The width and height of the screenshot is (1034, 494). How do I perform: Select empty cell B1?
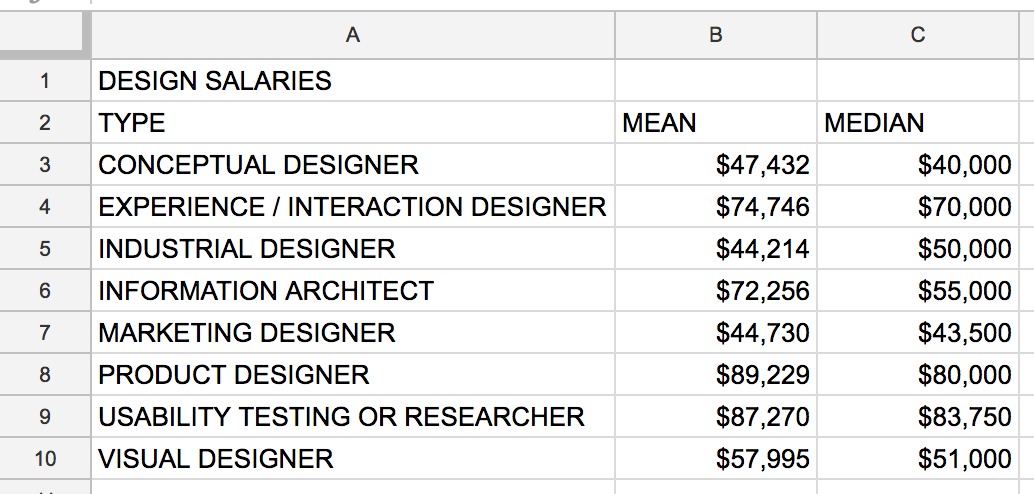coord(715,80)
